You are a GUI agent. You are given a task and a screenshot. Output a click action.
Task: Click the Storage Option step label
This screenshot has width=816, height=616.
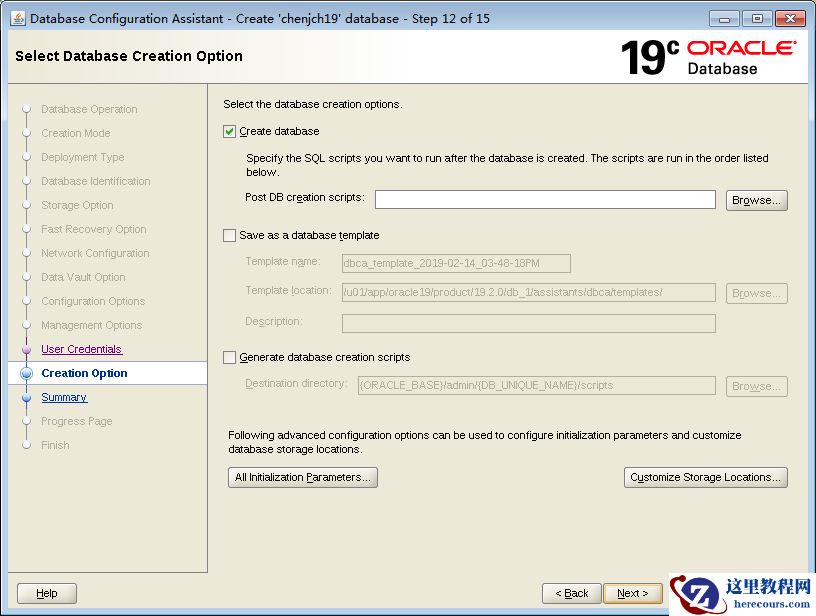(78, 205)
